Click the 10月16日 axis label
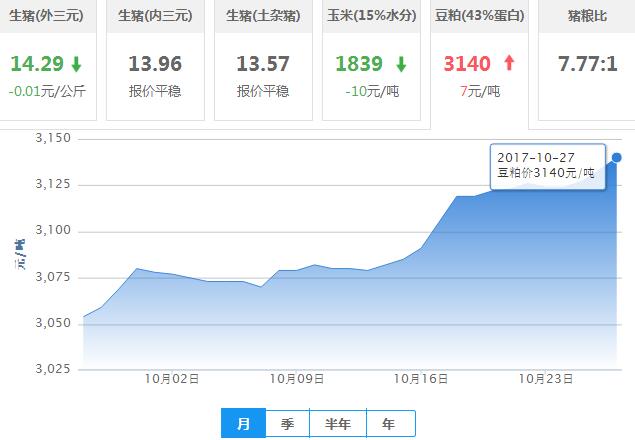The image size is (635, 440). 421,379
